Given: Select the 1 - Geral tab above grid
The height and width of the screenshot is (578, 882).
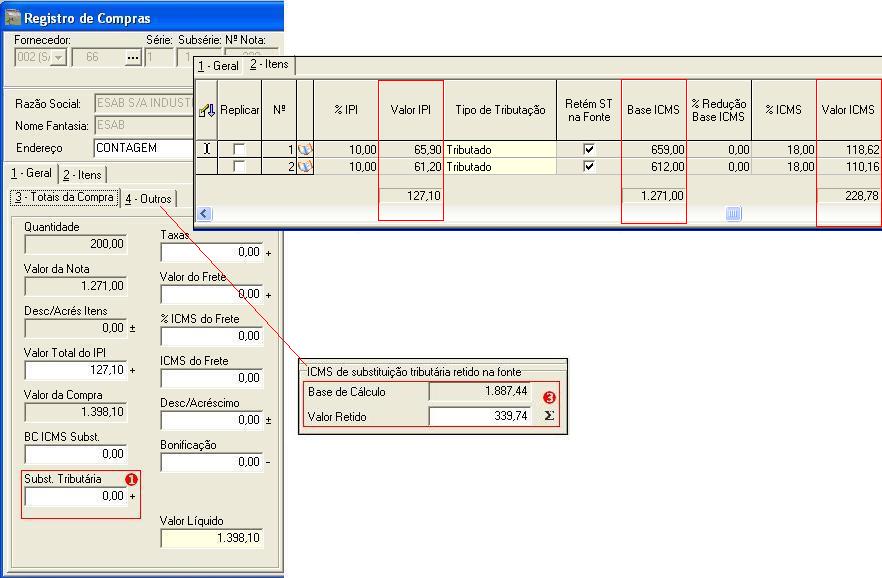Looking at the screenshot, I should tap(218, 66).
